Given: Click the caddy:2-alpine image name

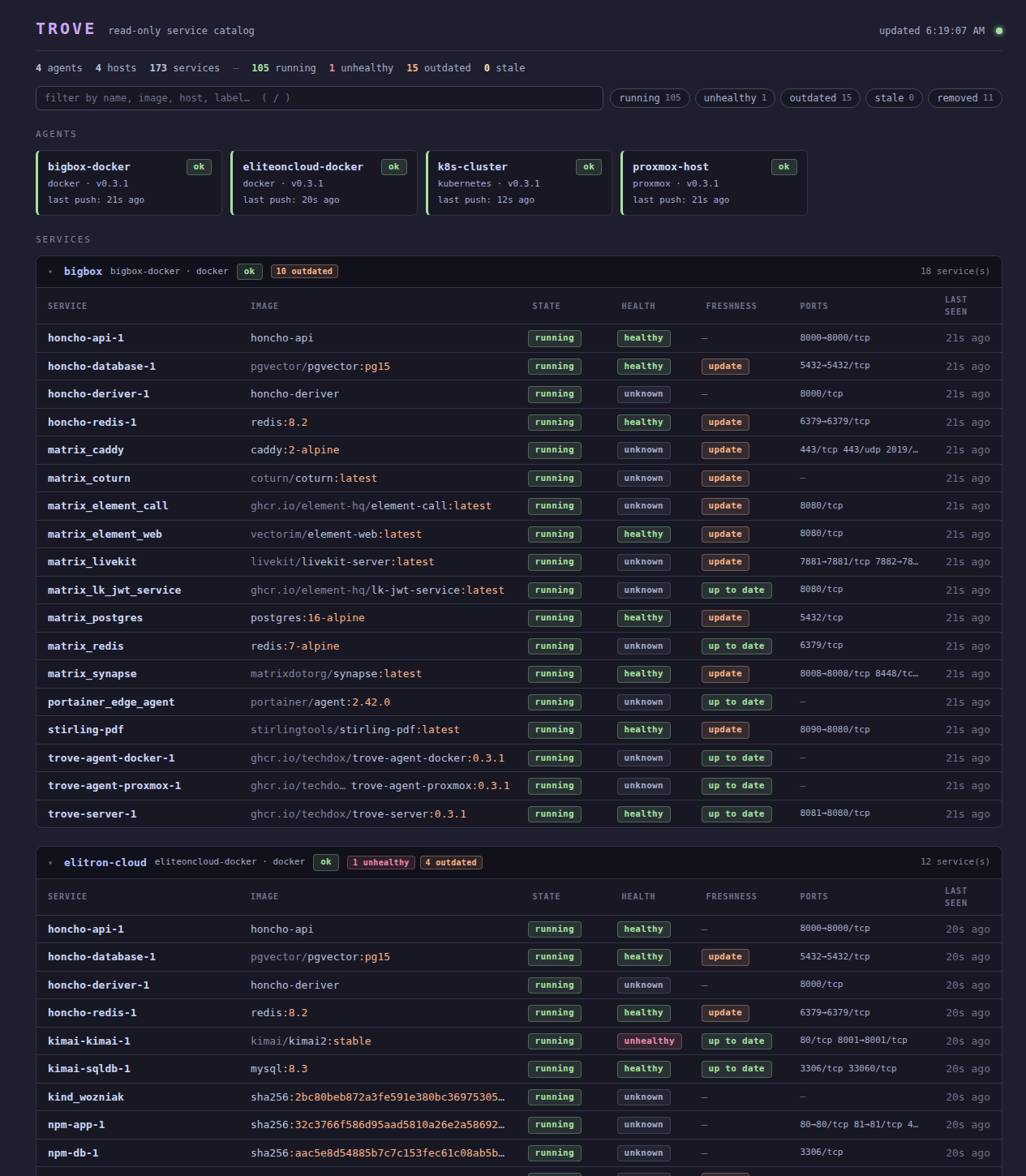Looking at the screenshot, I should pyautogui.click(x=294, y=450).
